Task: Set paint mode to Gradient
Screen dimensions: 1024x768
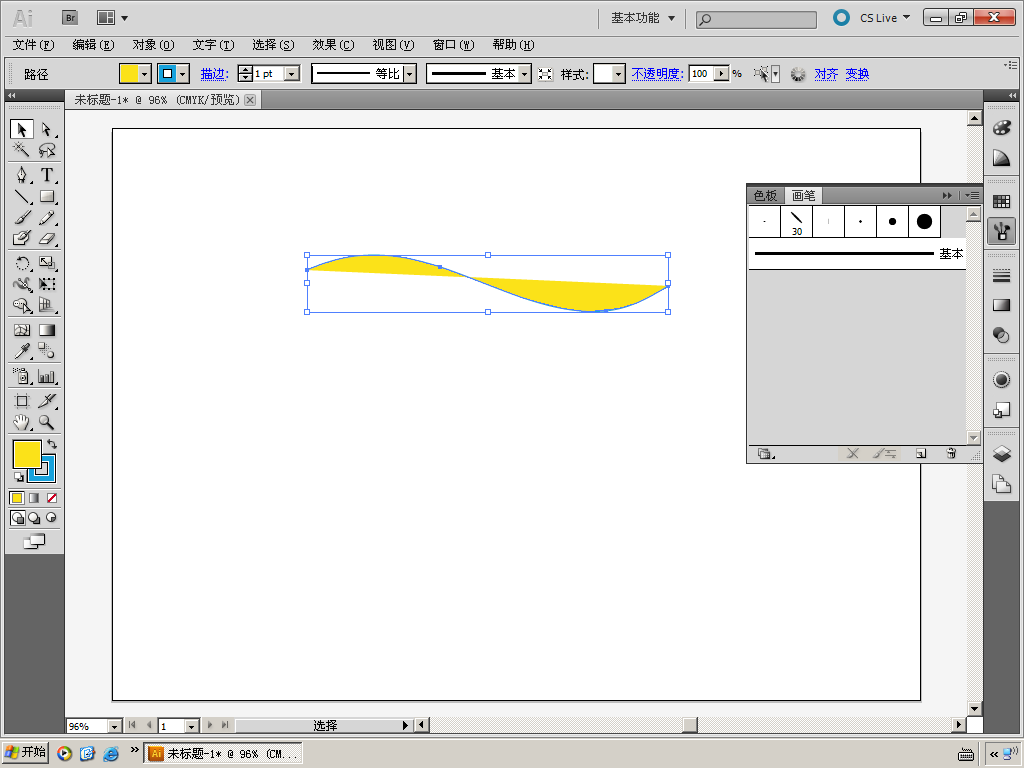Action: tap(34, 498)
